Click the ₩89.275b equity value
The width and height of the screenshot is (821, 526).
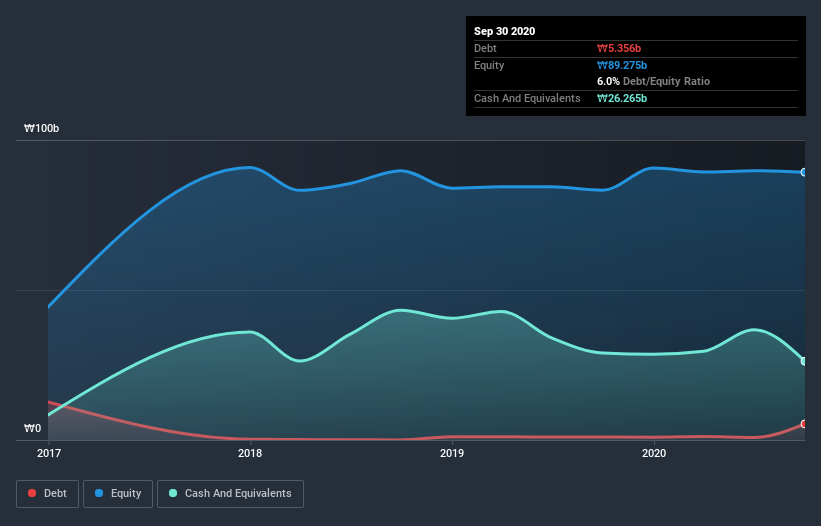(x=622, y=65)
